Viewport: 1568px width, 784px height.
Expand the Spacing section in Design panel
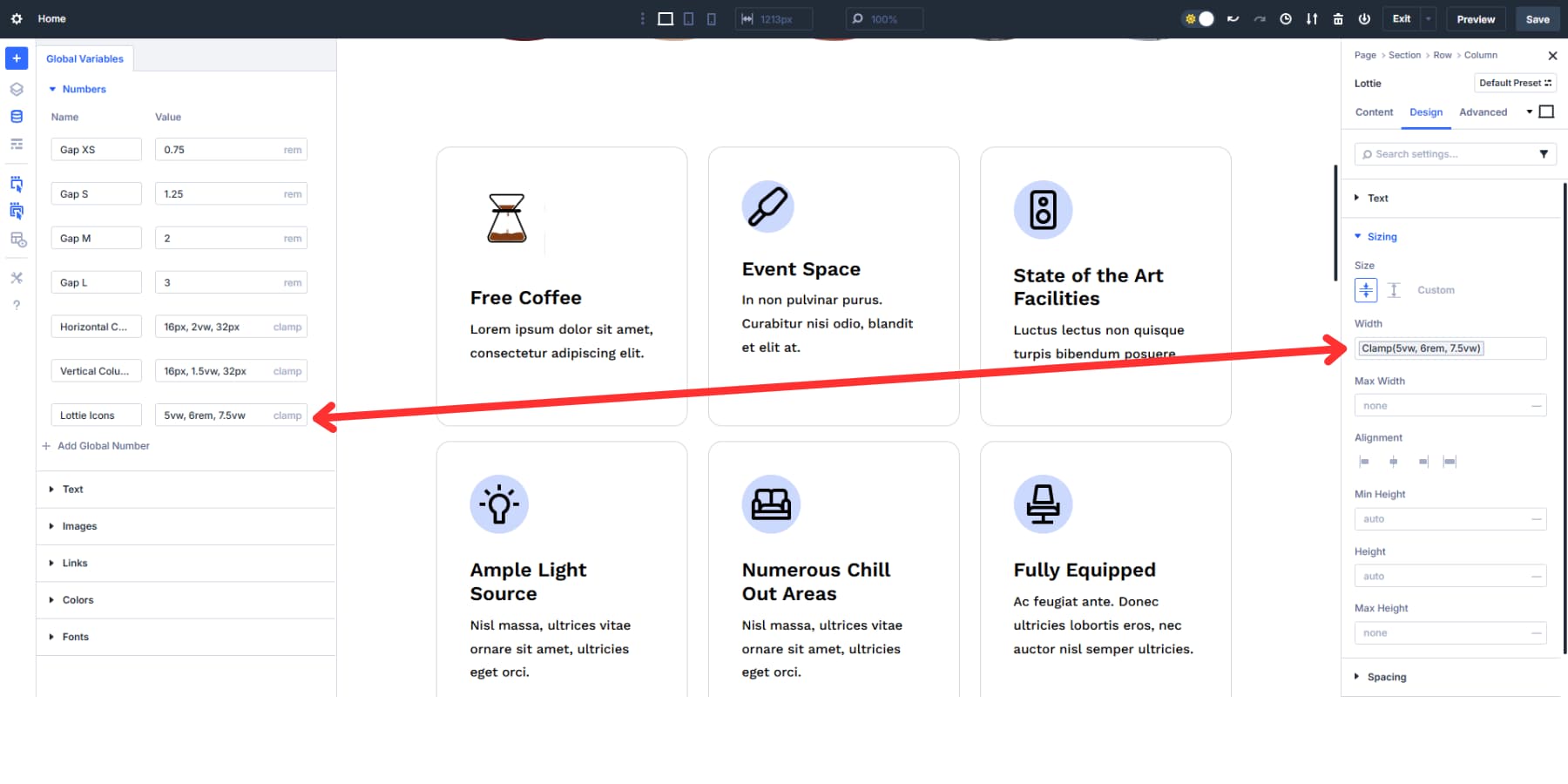pyautogui.click(x=1387, y=677)
